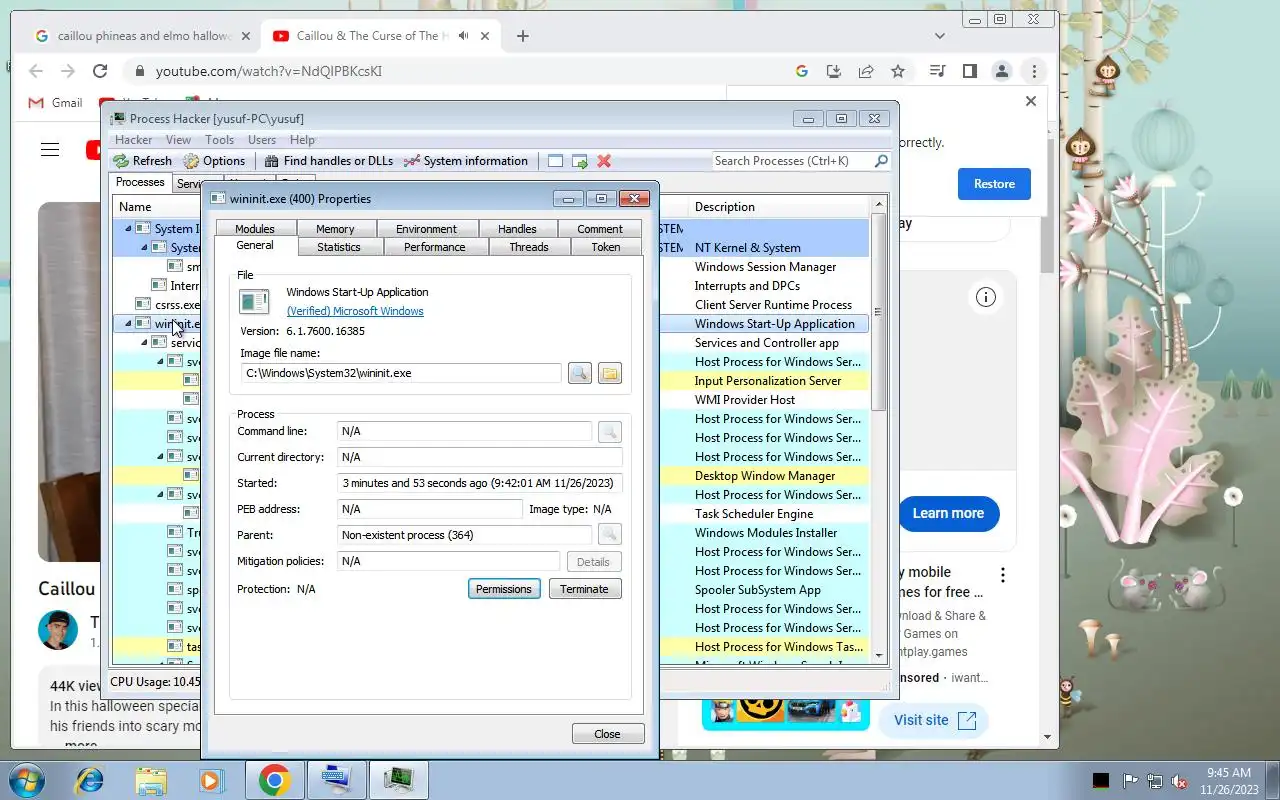This screenshot has width=1280, height=800.
Task: Click Terminate button
Action: pyautogui.click(x=585, y=589)
